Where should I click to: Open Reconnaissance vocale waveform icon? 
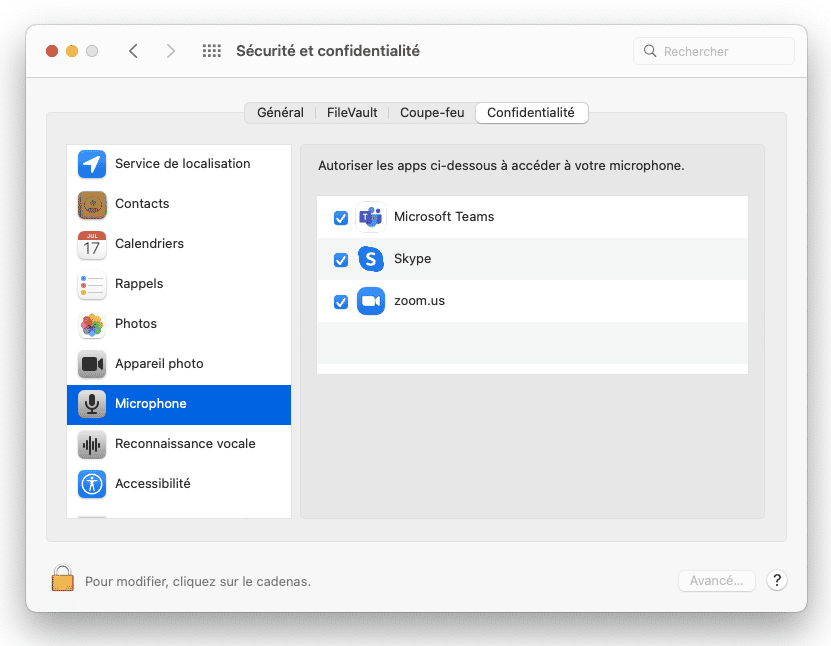(x=92, y=444)
